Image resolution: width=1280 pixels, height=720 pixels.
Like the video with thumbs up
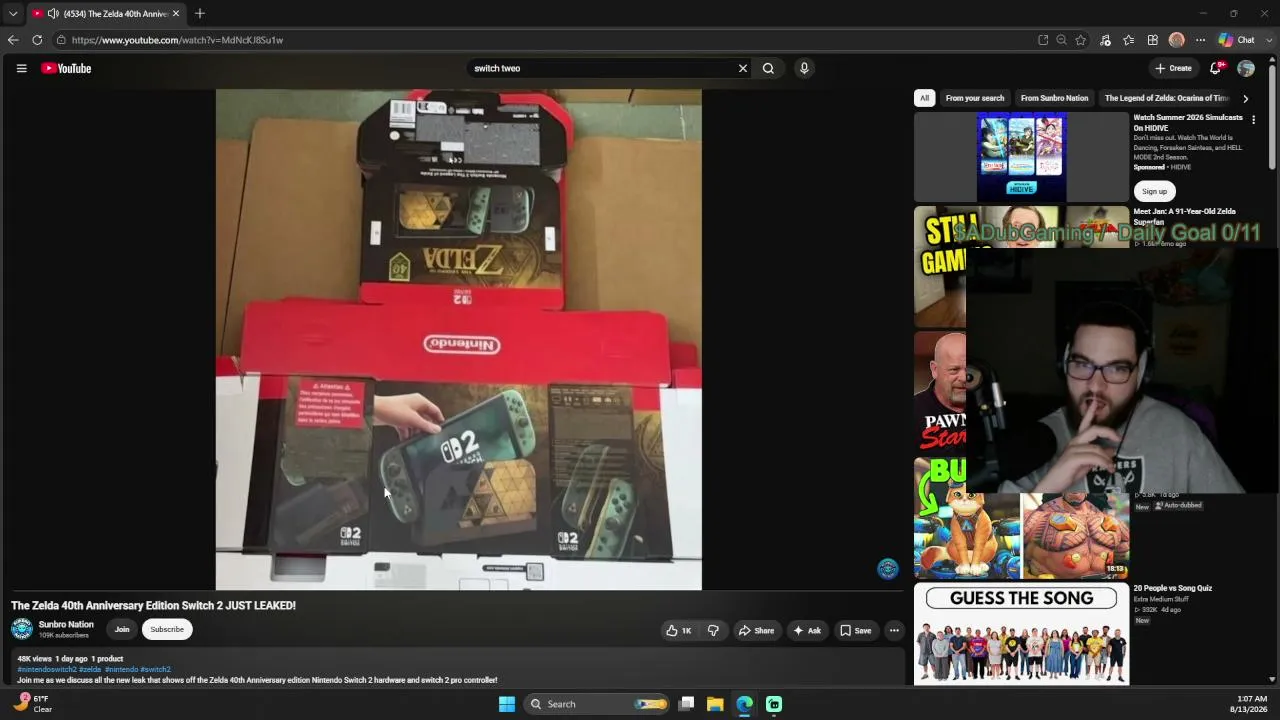coord(679,630)
